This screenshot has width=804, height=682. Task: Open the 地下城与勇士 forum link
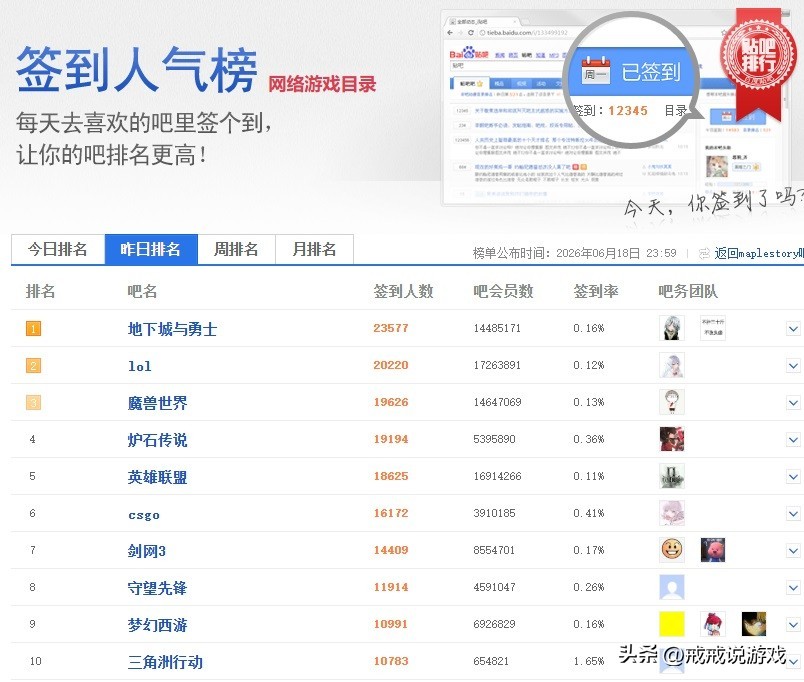[172, 329]
